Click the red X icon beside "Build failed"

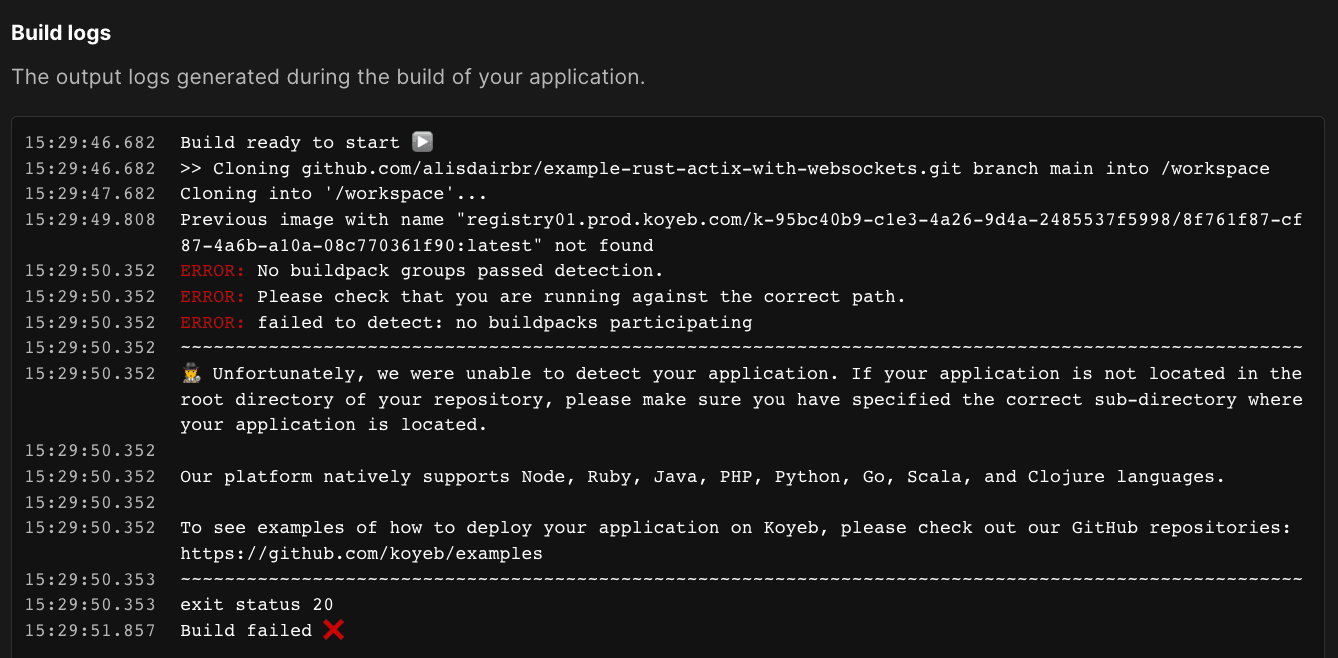coord(333,630)
